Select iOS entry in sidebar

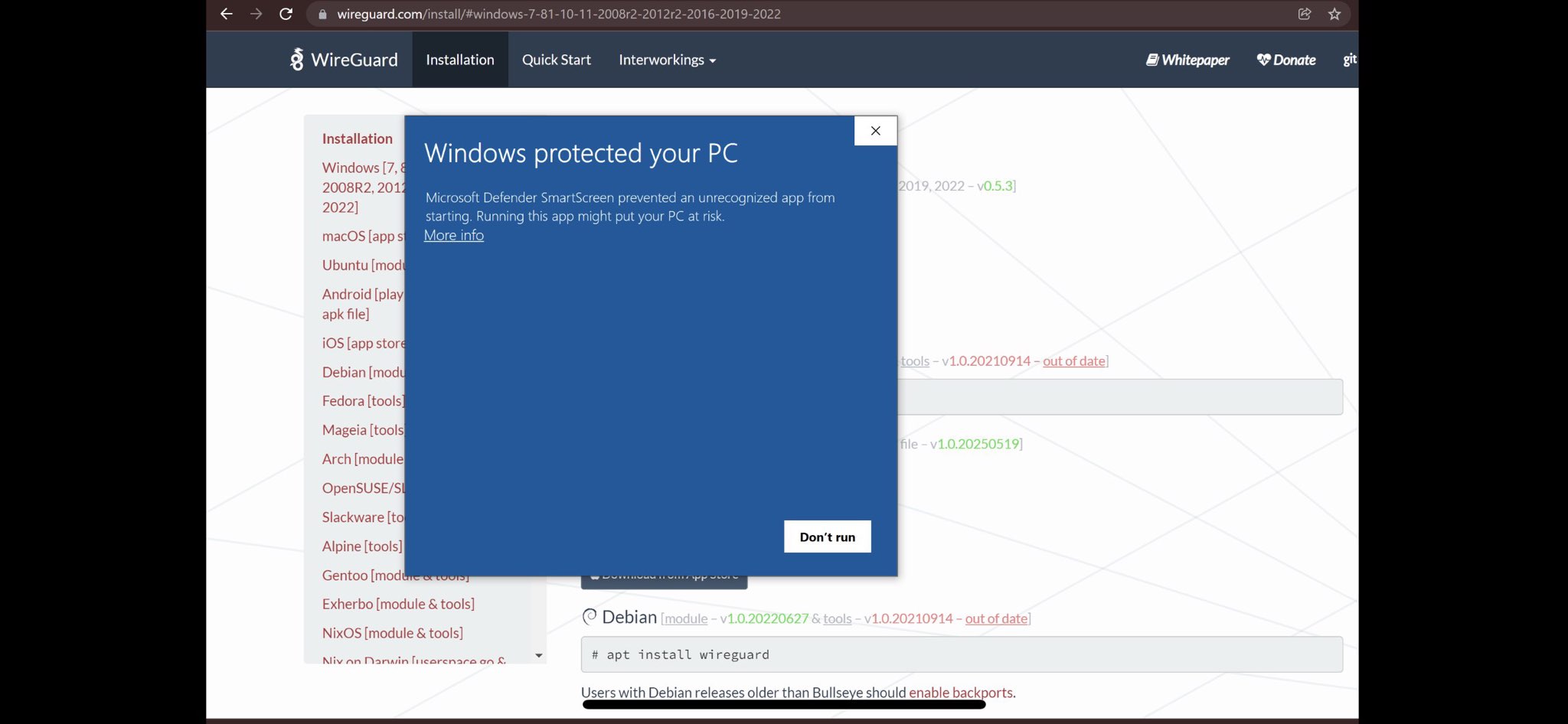(x=364, y=343)
